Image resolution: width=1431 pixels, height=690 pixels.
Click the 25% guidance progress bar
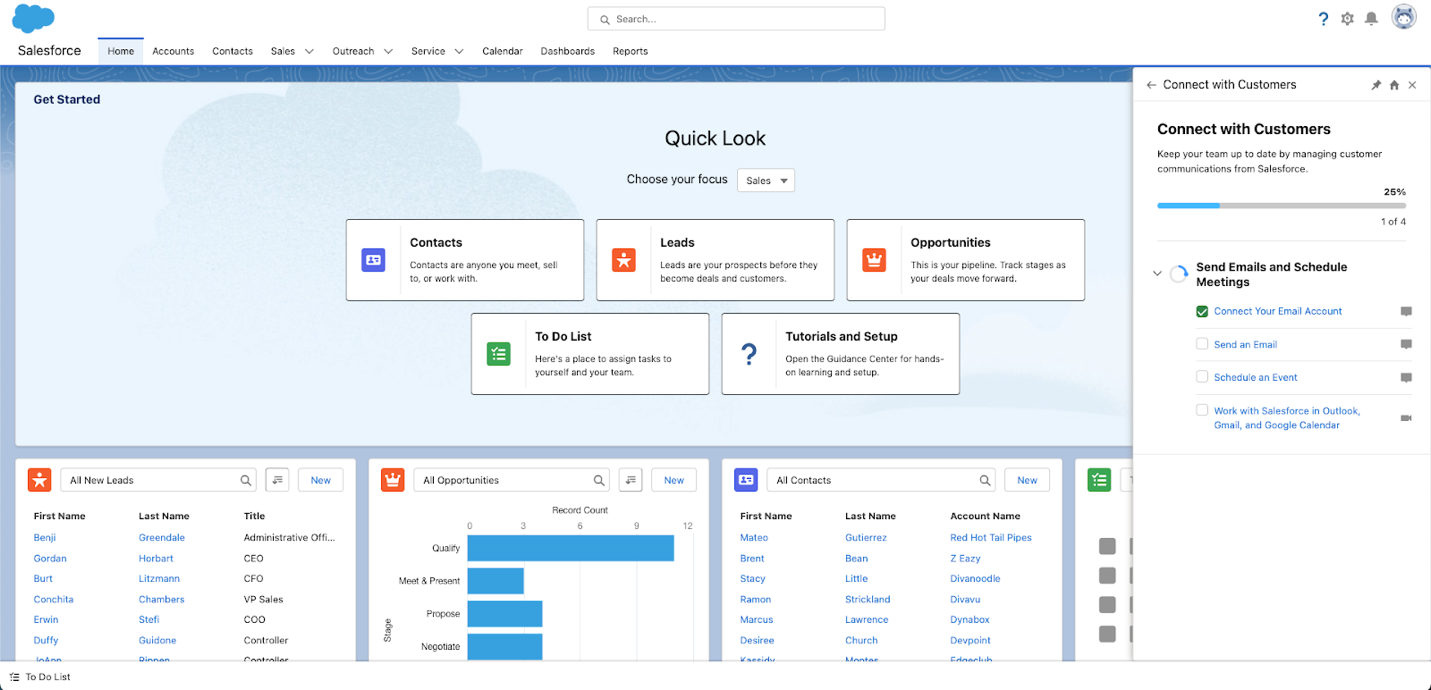(x=1281, y=205)
